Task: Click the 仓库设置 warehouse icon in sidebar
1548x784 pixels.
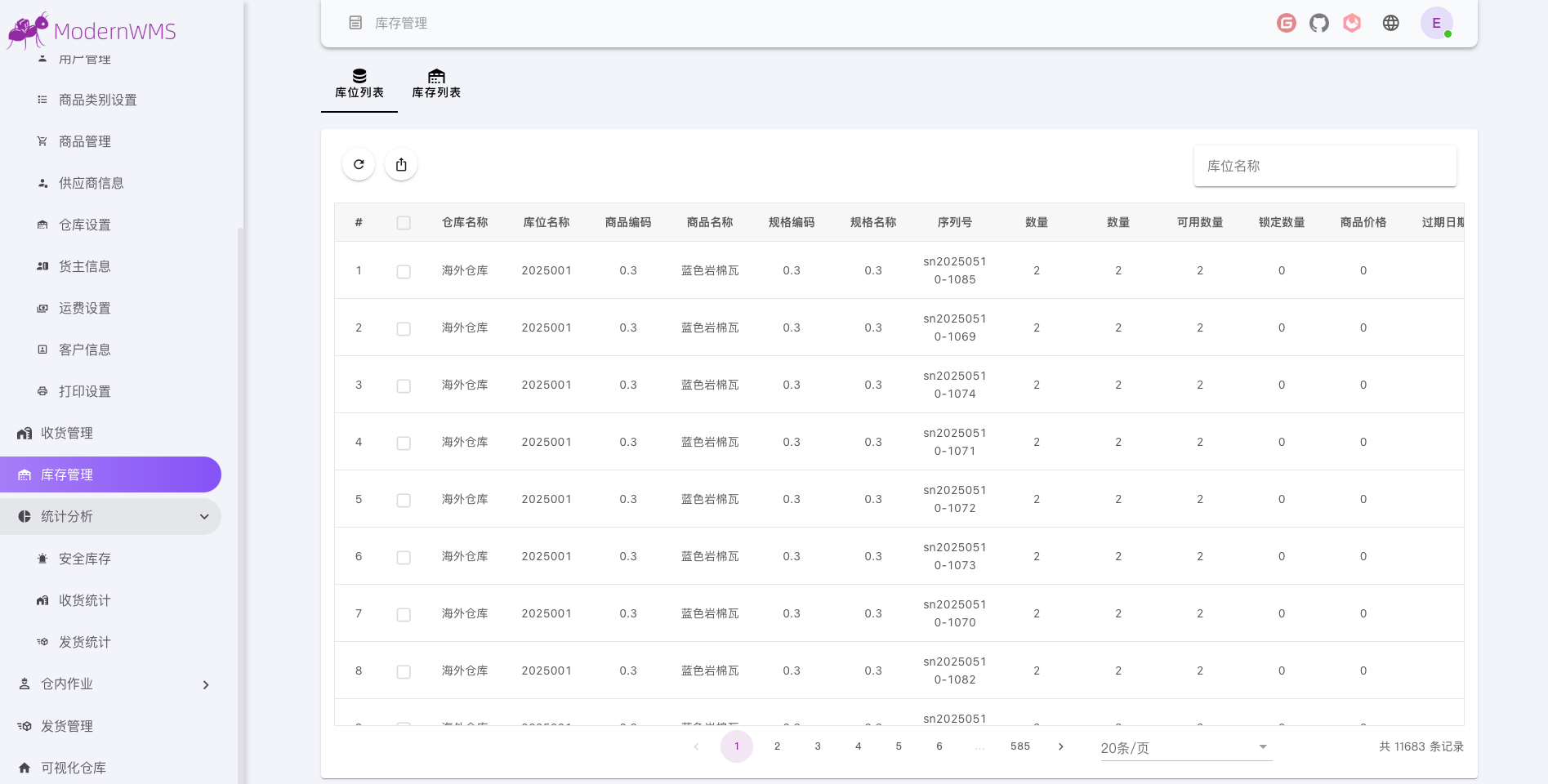Action: pos(42,224)
